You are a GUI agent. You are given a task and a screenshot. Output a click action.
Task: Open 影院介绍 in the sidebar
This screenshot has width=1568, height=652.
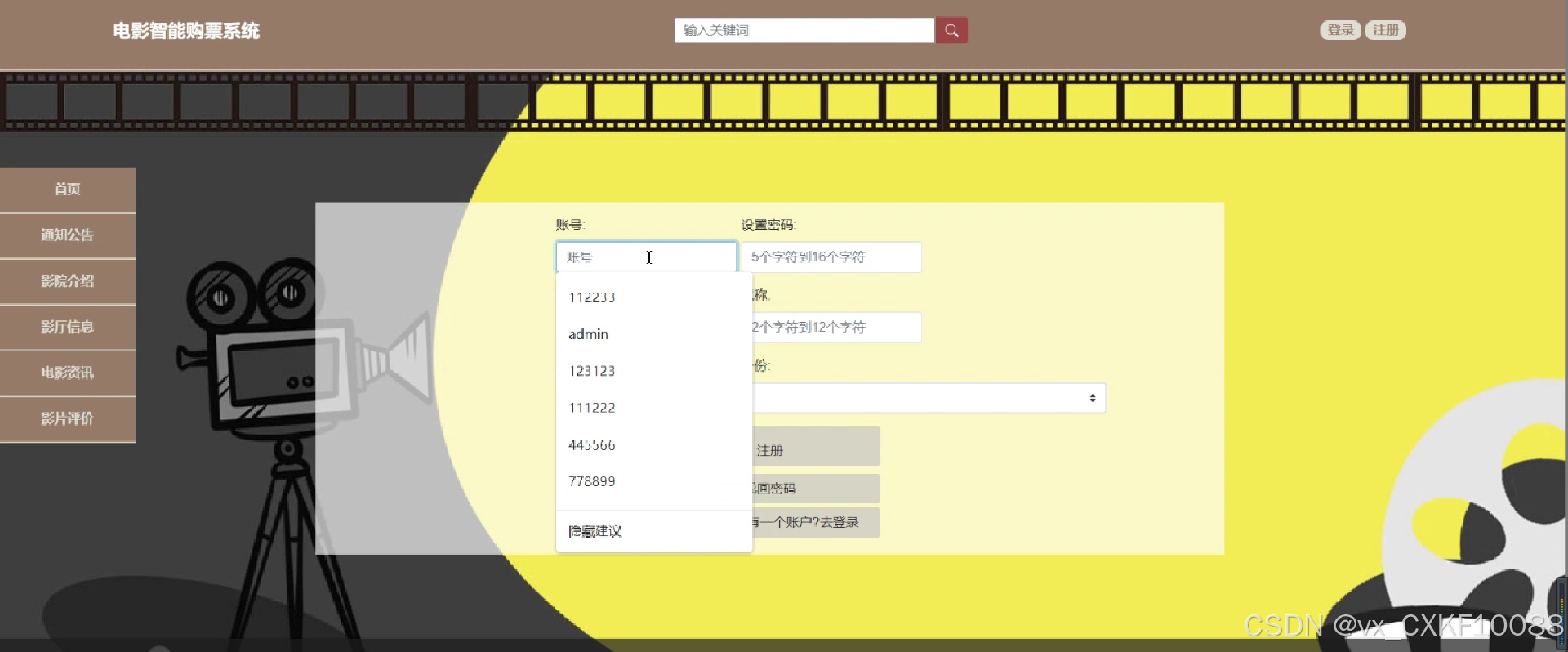coord(68,281)
